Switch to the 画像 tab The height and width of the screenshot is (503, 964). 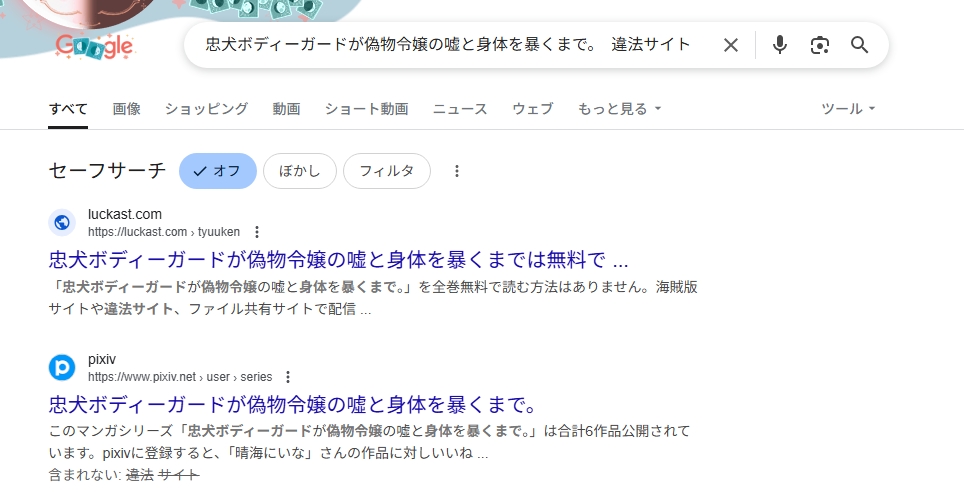(127, 109)
